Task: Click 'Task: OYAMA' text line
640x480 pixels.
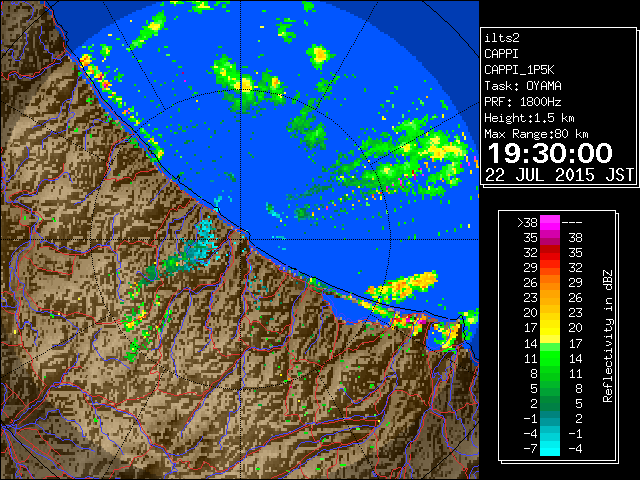Action: coord(523,86)
